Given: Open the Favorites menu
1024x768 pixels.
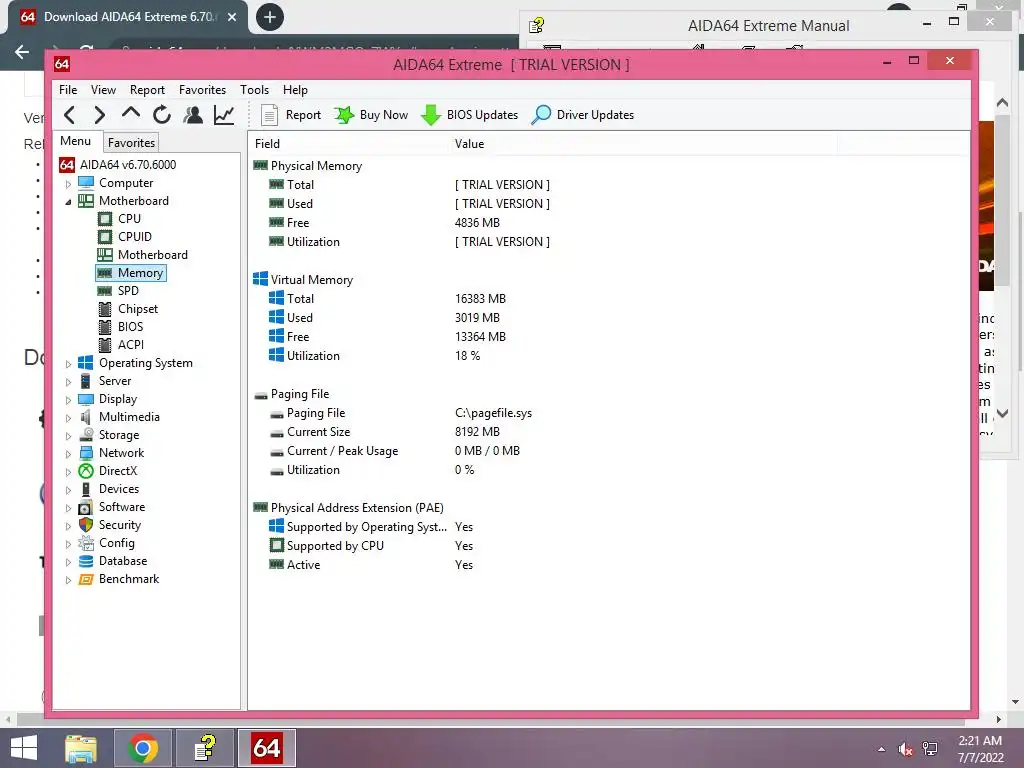Looking at the screenshot, I should point(202,89).
